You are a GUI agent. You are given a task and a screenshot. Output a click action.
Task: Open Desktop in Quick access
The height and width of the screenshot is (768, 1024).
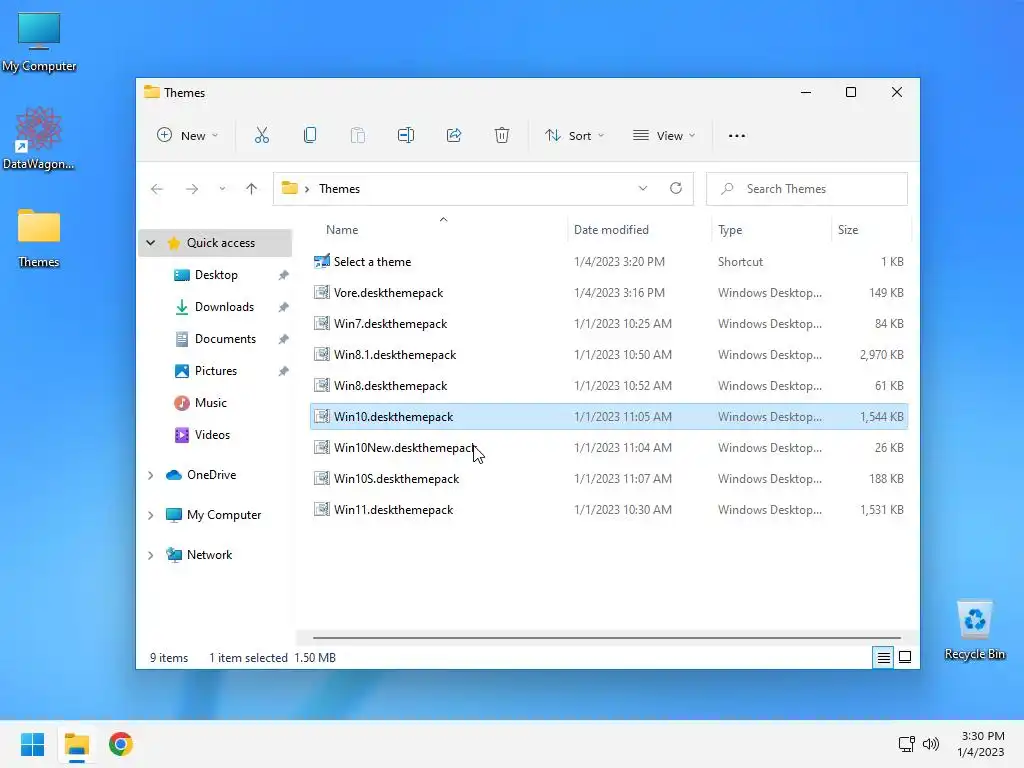216,275
